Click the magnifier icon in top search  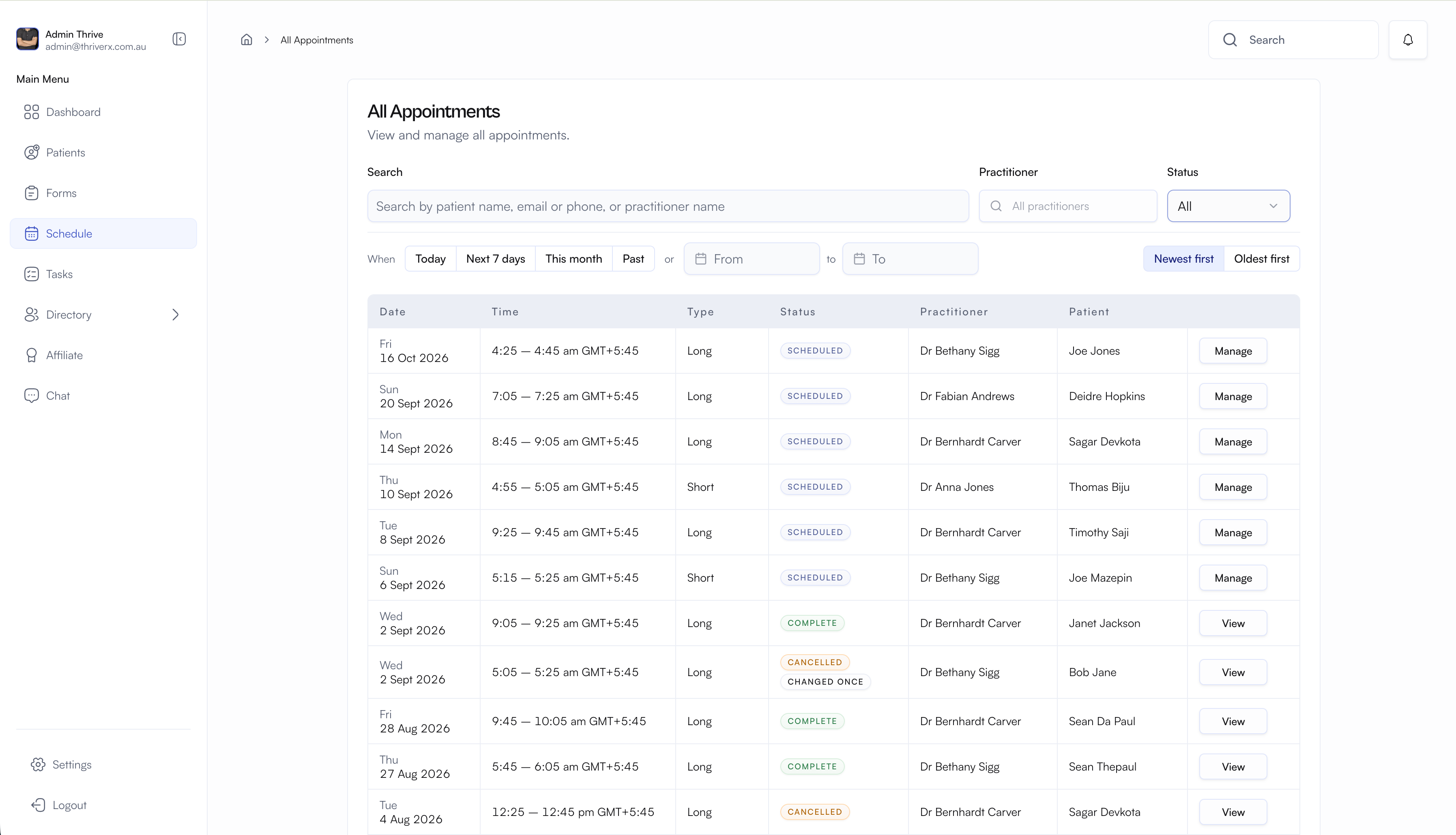(x=1230, y=40)
